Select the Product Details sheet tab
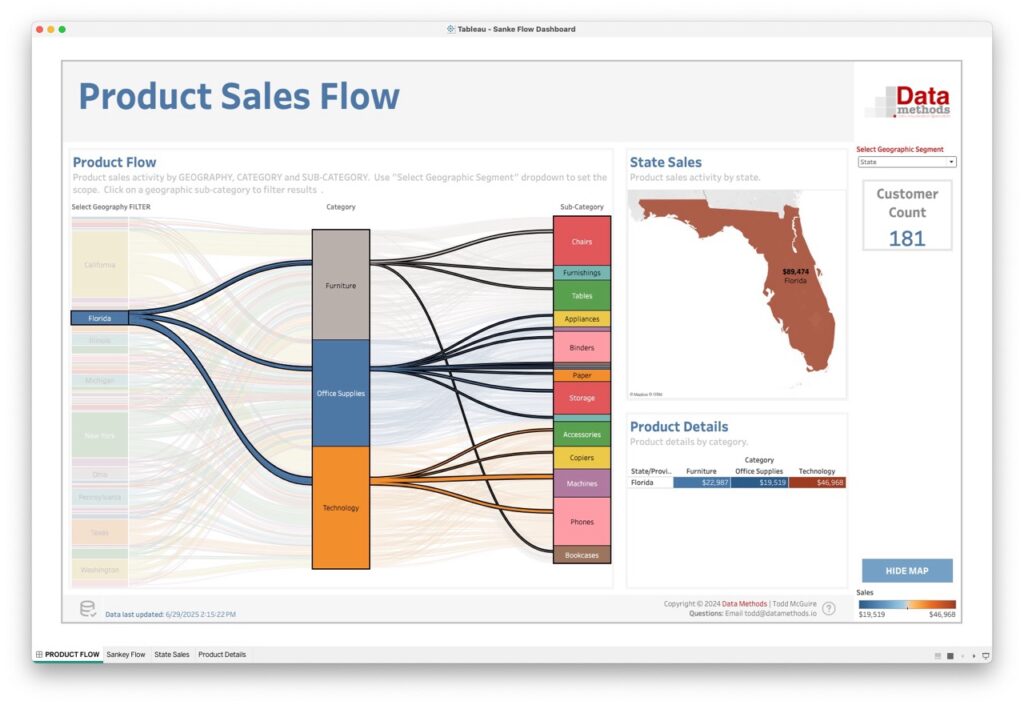The width and height of the screenshot is (1024, 705). click(x=222, y=655)
